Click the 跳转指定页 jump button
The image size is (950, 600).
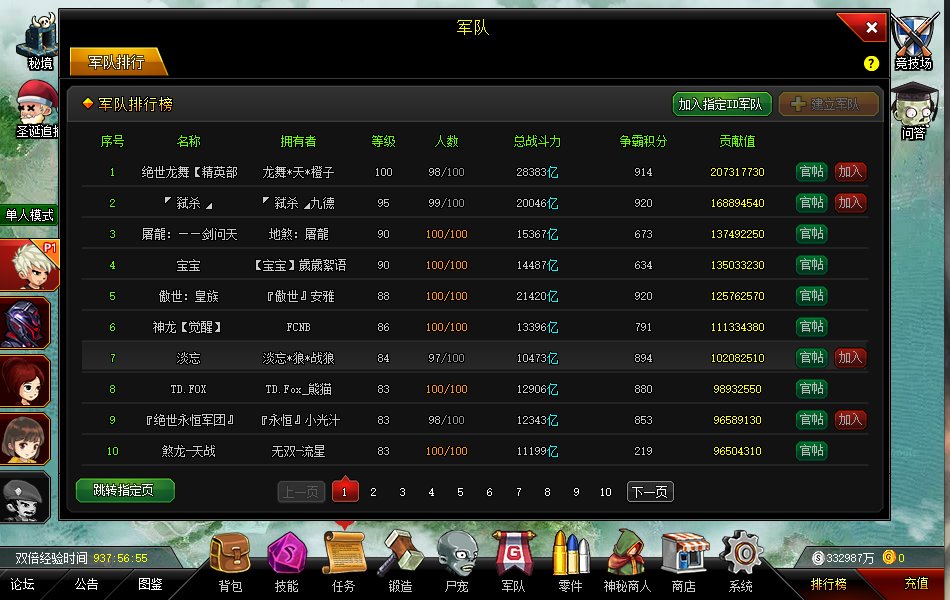[x=124, y=490]
